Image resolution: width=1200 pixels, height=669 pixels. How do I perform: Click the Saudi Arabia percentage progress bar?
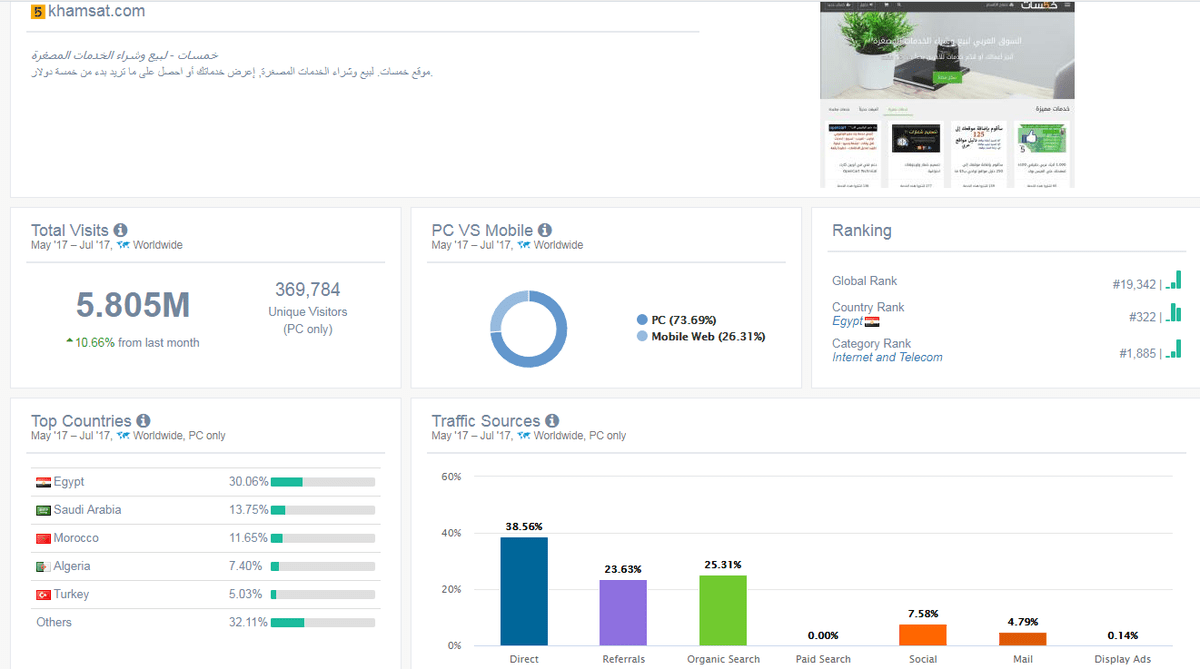tap(322, 510)
